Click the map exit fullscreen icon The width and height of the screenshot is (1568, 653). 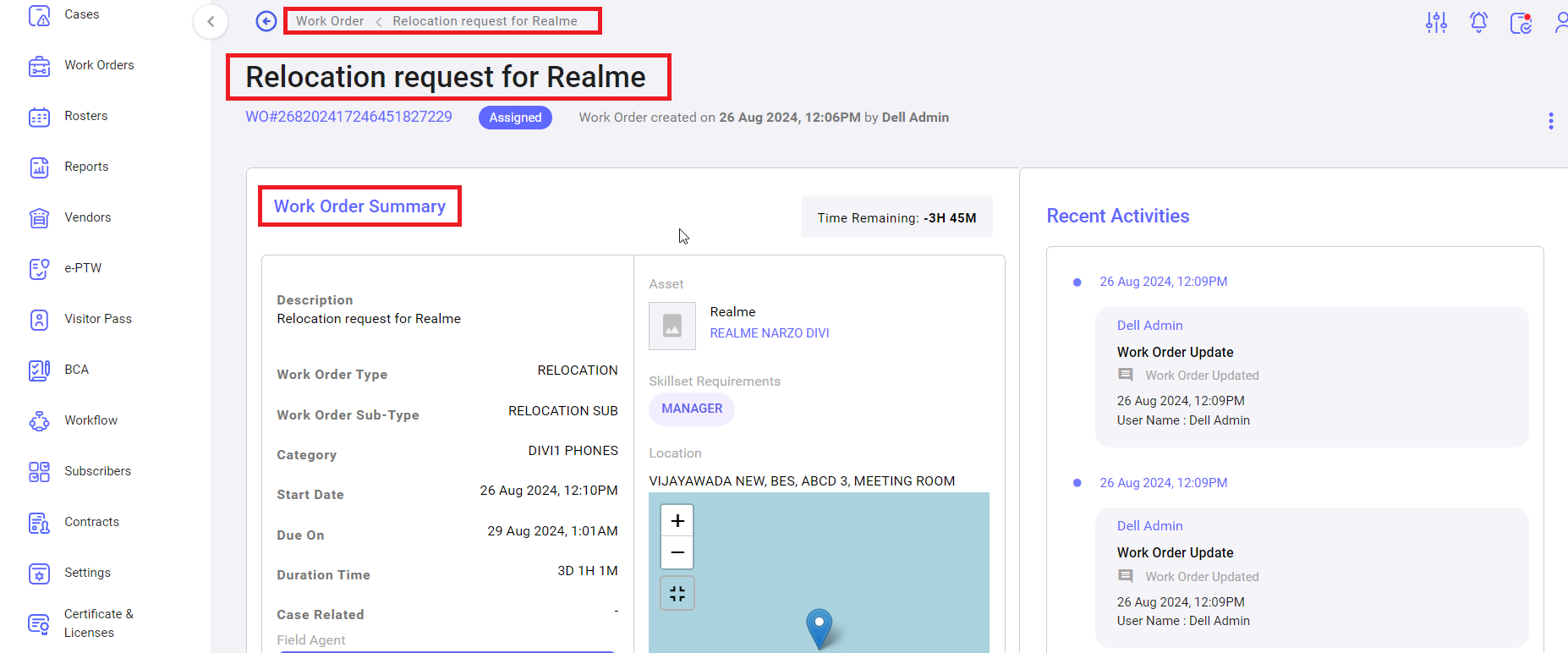pos(677,594)
